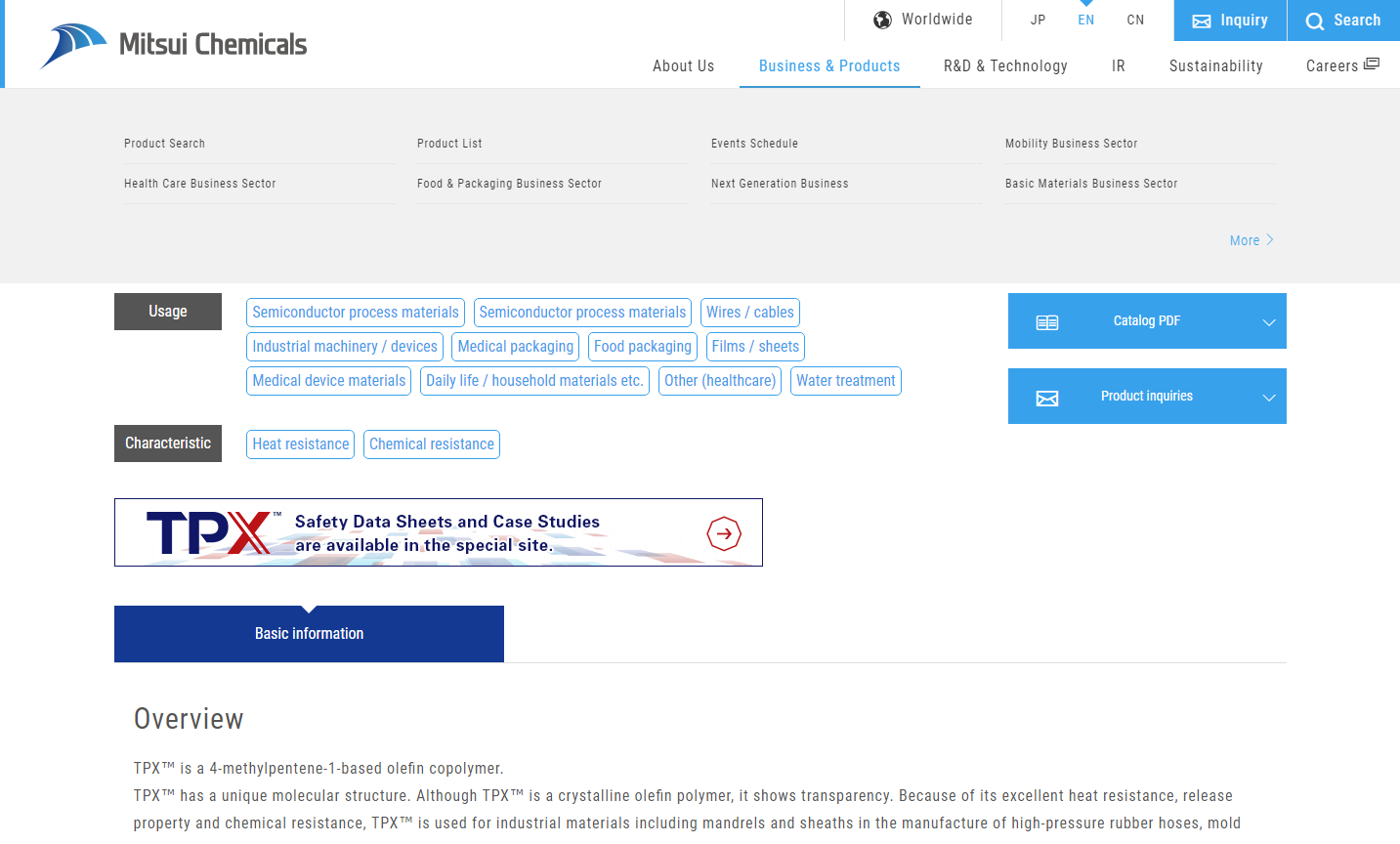The width and height of the screenshot is (1400, 844).
Task: Open the Business & Products menu
Action: tap(829, 66)
